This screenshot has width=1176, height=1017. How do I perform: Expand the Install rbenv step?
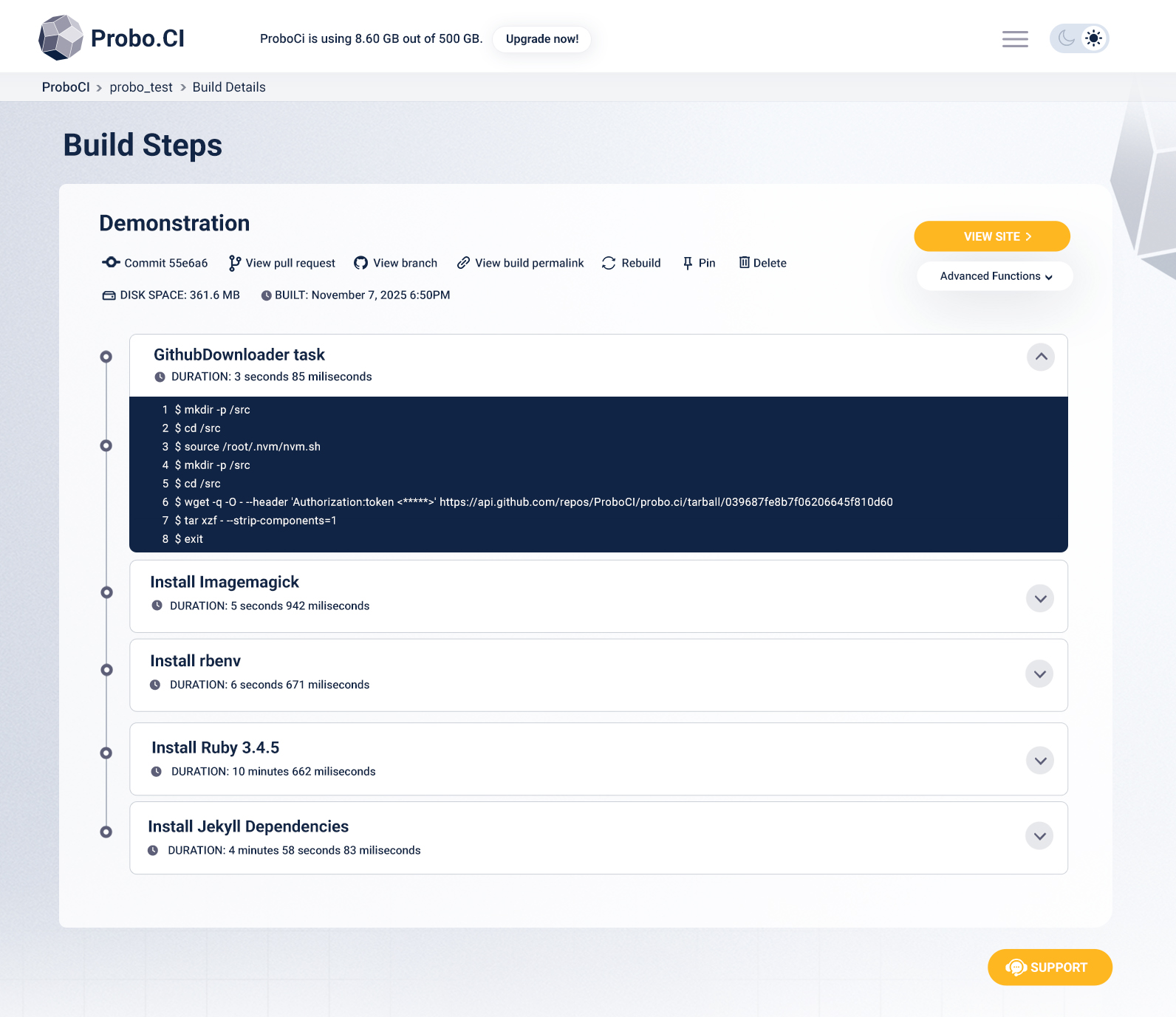pos(1039,674)
